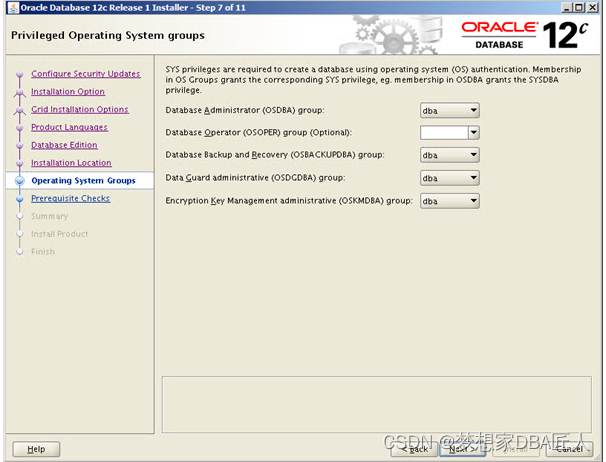Image resolution: width=606 pixels, height=462 pixels.
Task: Open the OSDGDBA group dropdown
Action: (x=449, y=178)
